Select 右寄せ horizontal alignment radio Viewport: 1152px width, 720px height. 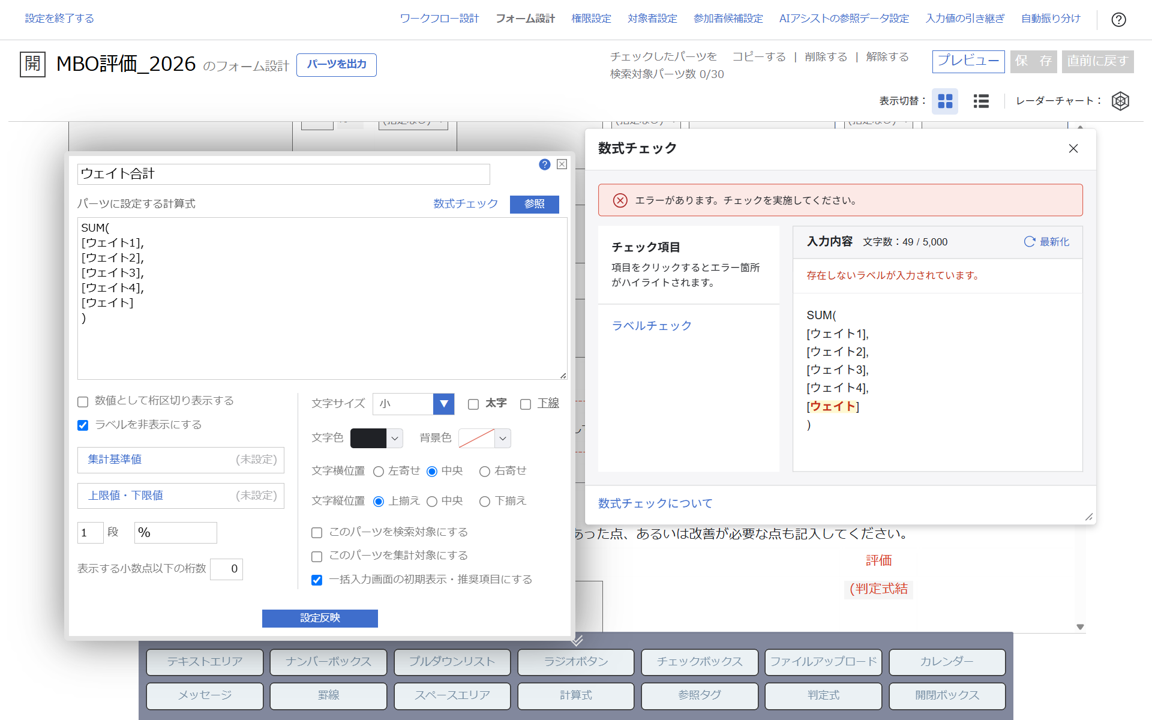(485, 472)
